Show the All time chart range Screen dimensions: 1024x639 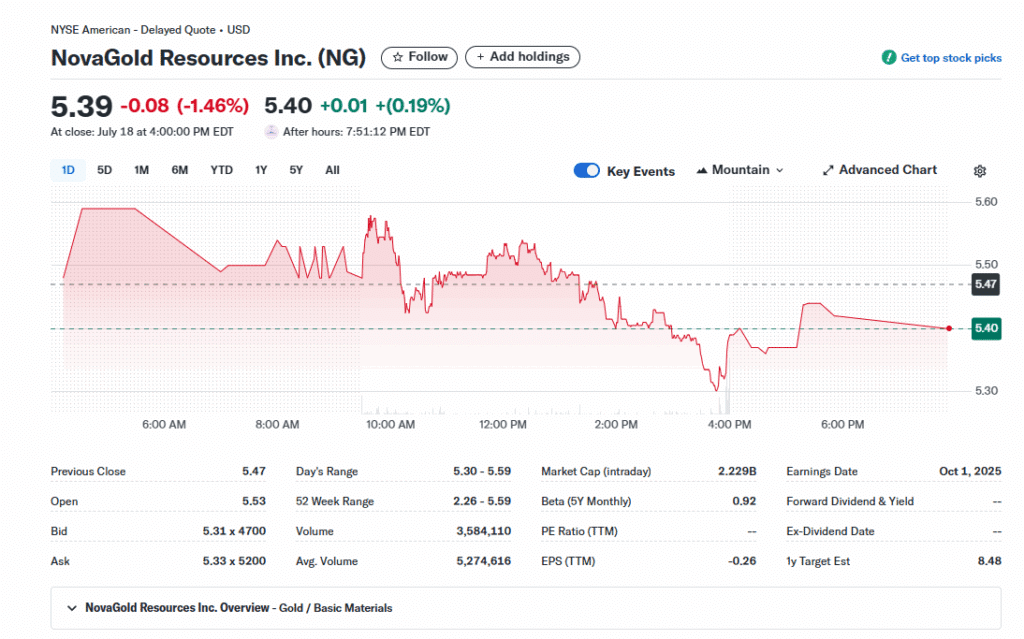click(332, 170)
